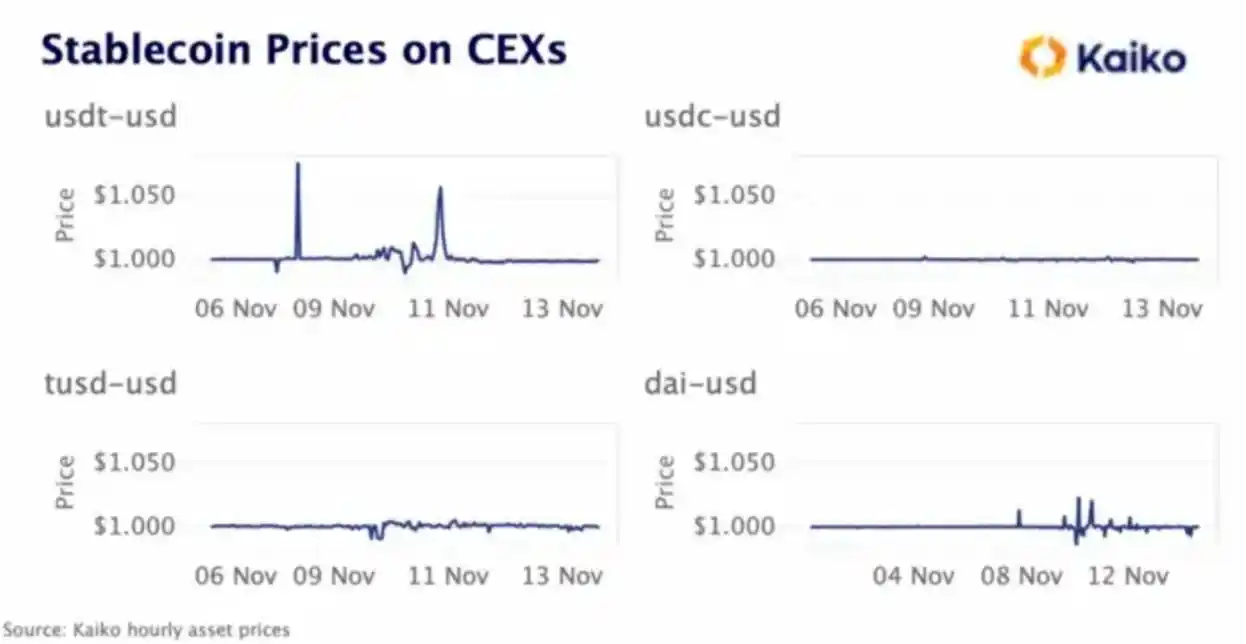Viewport: 1246px width, 644px height.
Task: Click the Kaiko brand name text
Action: point(1131,57)
